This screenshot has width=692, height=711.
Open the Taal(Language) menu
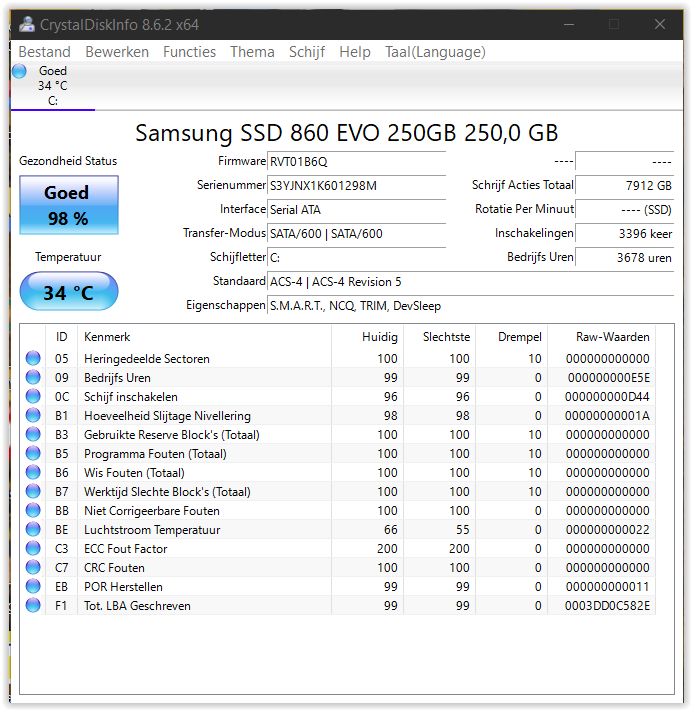point(435,52)
